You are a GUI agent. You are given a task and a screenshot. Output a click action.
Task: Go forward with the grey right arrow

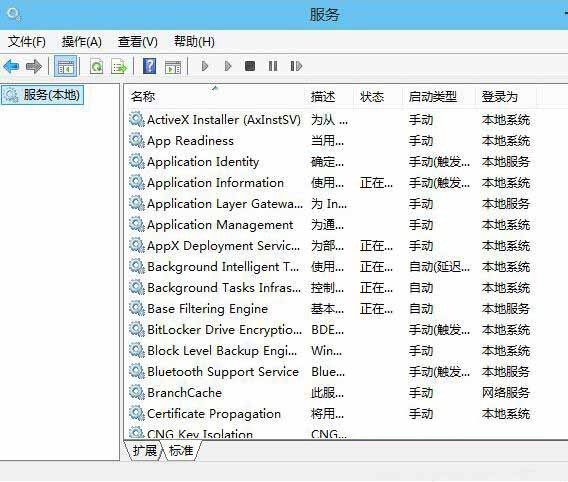pyautogui.click(x=34, y=66)
